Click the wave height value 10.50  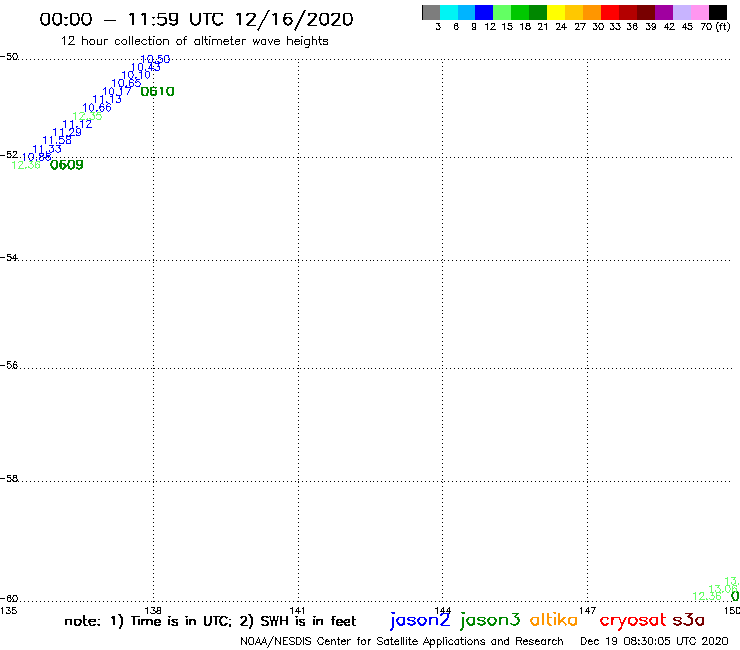pos(155,59)
